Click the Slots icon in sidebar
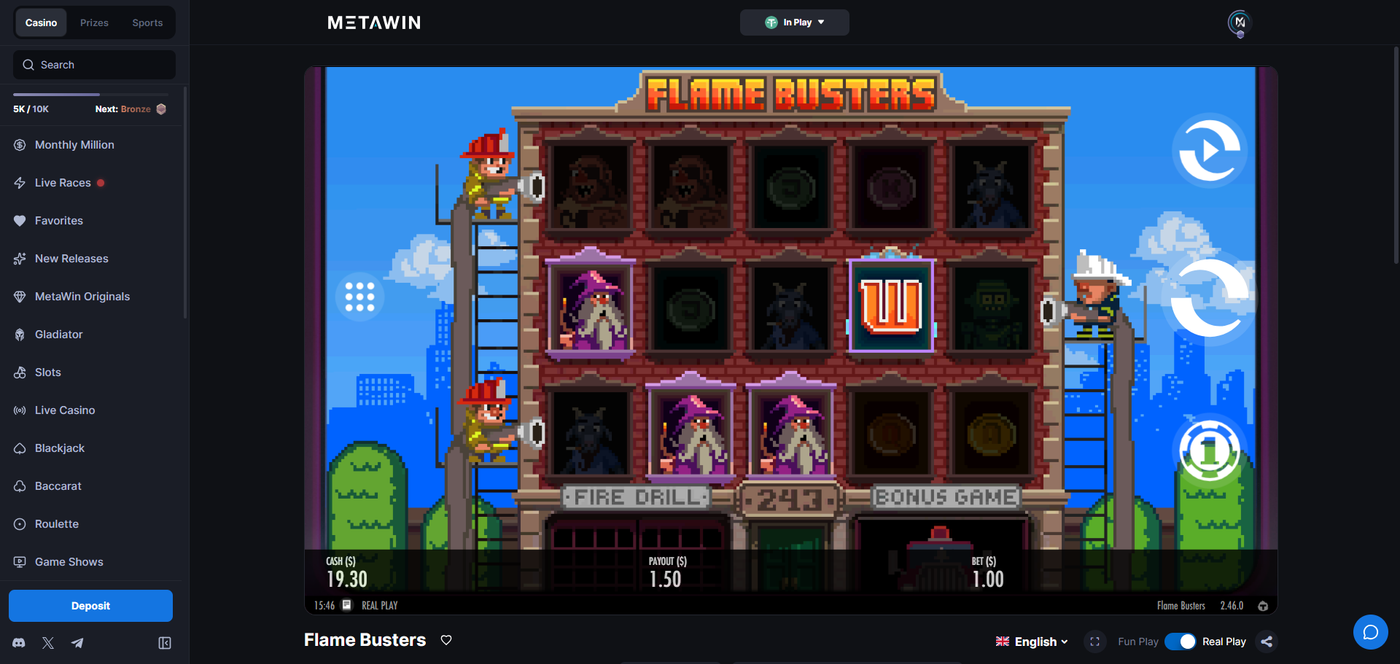1400x664 pixels. point(19,372)
